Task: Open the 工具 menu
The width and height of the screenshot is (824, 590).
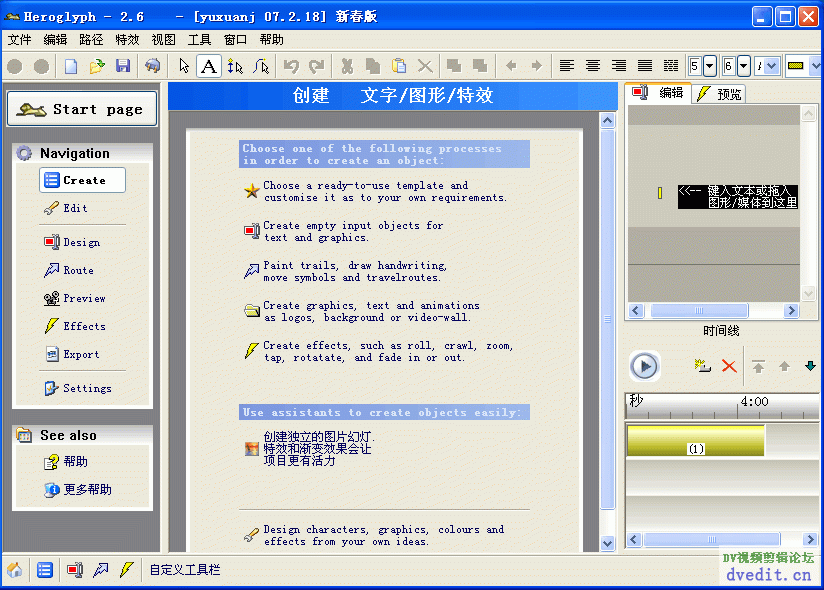Action: 199,40
